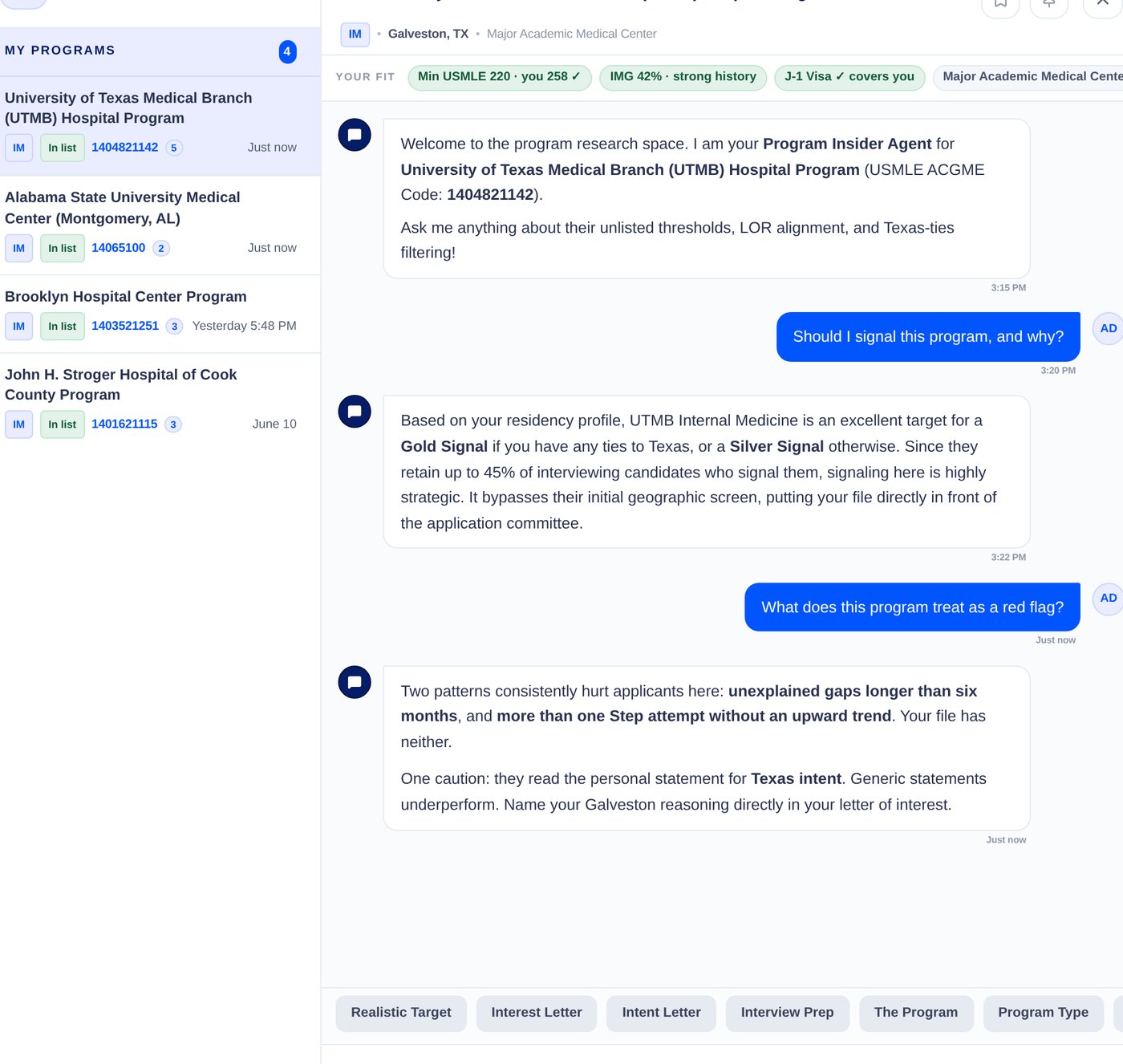Click the agent avatar beside the welcome message

[355, 135]
